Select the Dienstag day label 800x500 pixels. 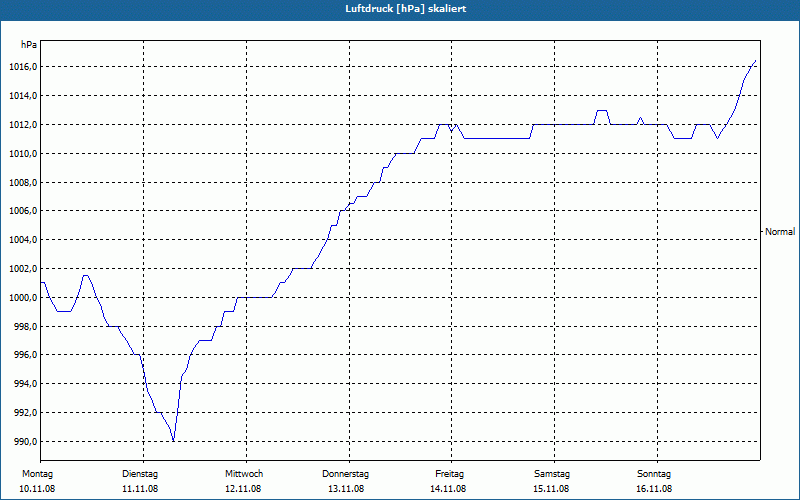[140, 474]
